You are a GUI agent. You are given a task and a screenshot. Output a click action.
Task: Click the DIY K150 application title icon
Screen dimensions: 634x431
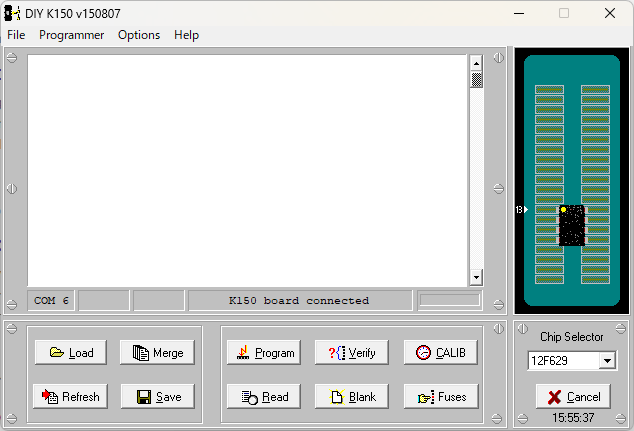coord(12,13)
